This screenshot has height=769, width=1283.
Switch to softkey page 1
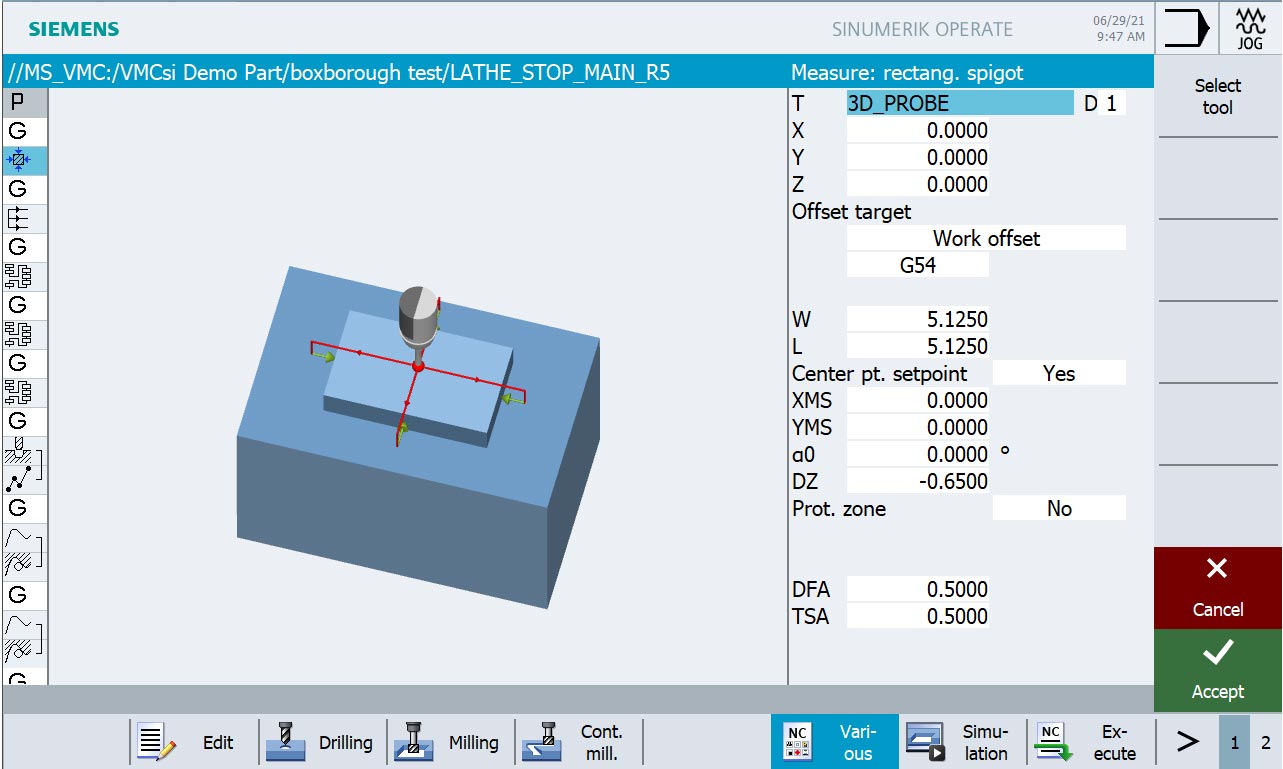1235,742
